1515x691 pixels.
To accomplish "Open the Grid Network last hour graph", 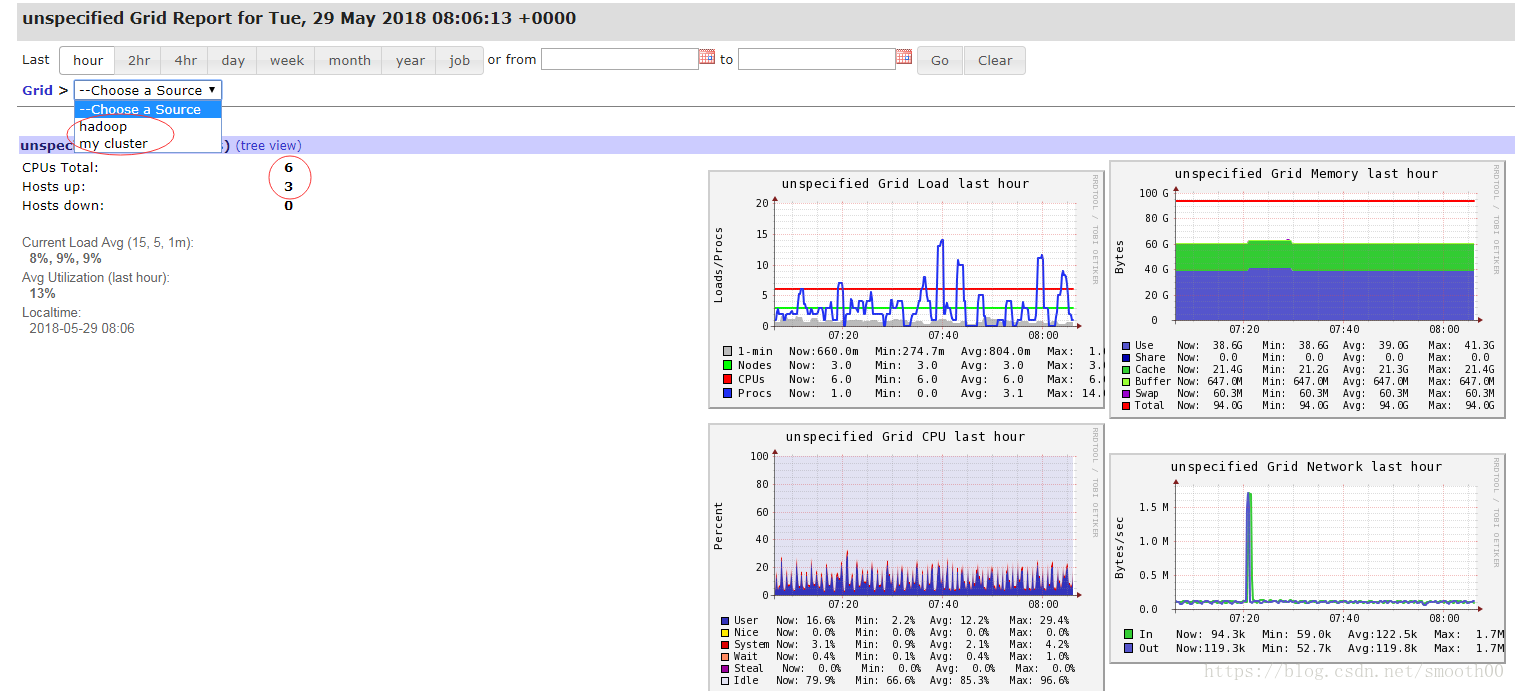I will 1307,556.
